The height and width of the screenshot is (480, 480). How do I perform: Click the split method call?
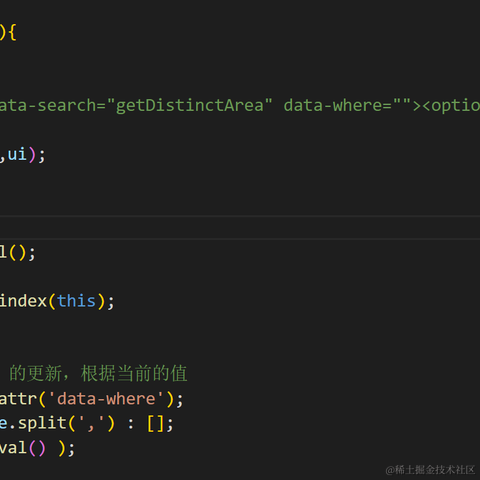click(x=42, y=424)
